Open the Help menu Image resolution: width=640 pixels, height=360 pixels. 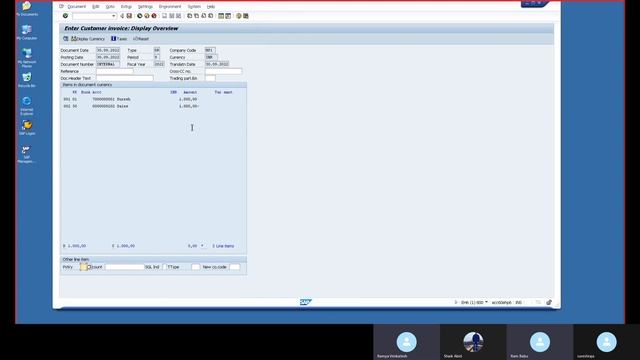coord(211,7)
